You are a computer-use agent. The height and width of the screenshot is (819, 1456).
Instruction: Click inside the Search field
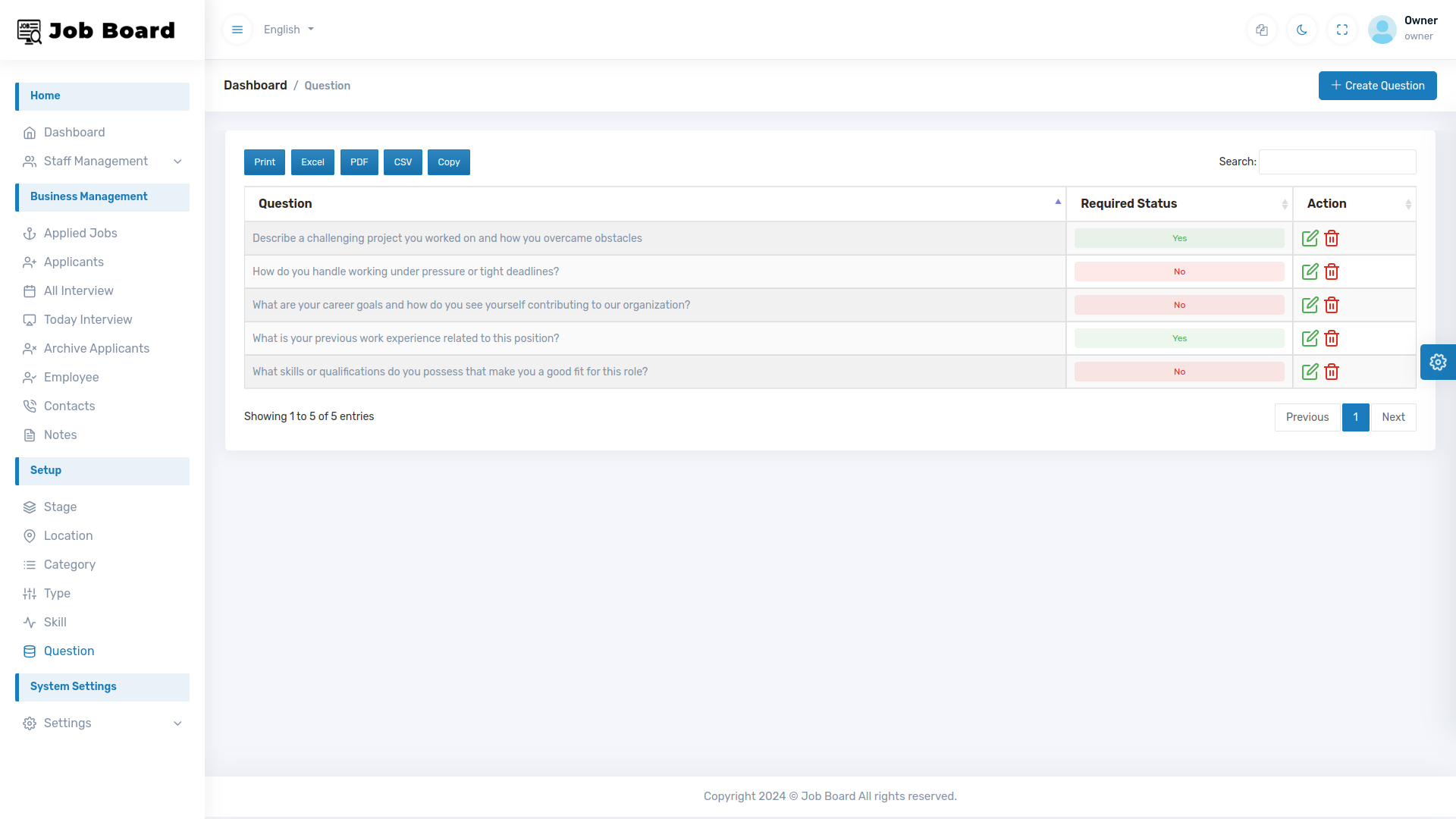[x=1336, y=162]
